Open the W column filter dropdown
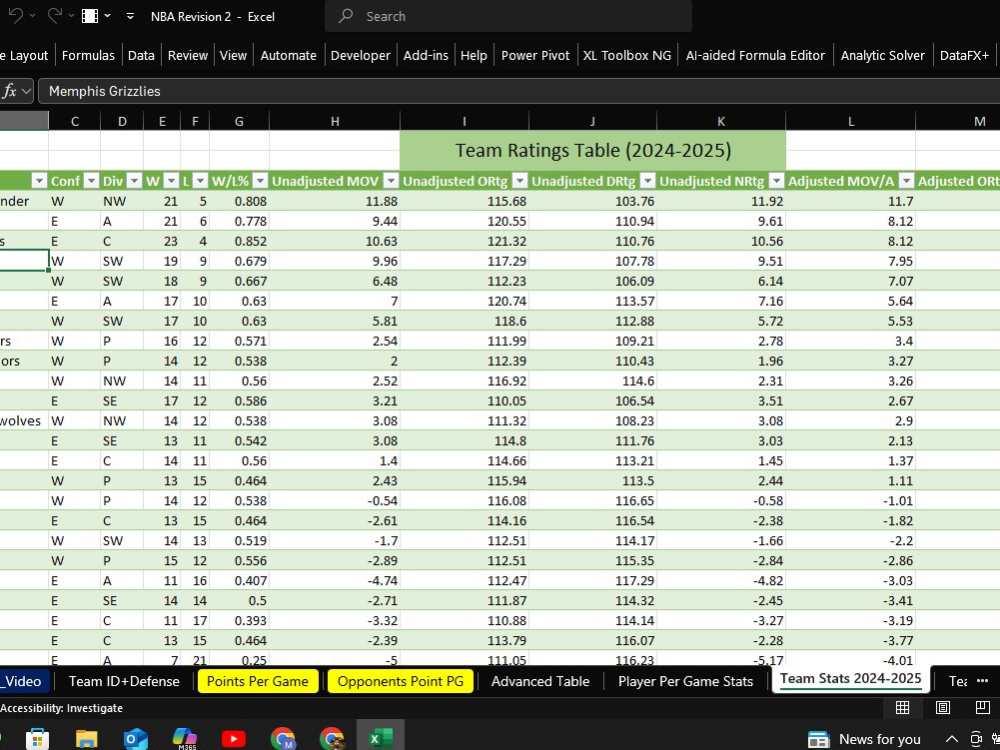The width and height of the screenshot is (1000, 750). pyautogui.click(x=171, y=181)
